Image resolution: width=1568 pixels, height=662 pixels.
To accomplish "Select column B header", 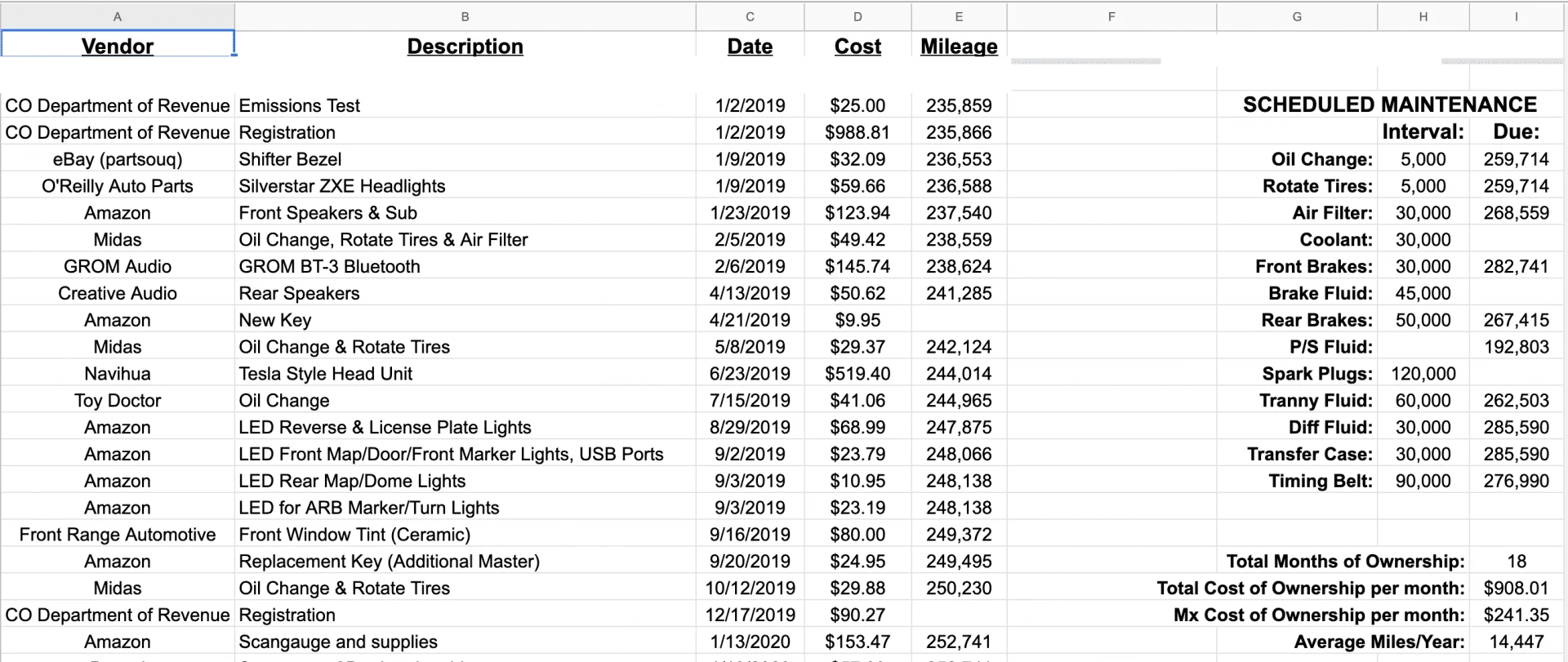I will [465, 16].
